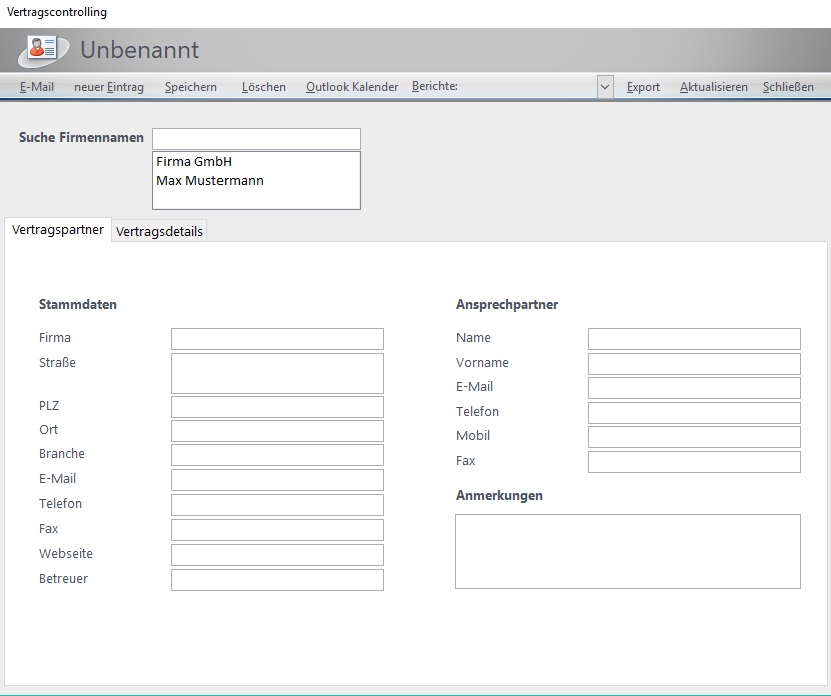Select the Vertragspartner tab

click(x=58, y=230)
